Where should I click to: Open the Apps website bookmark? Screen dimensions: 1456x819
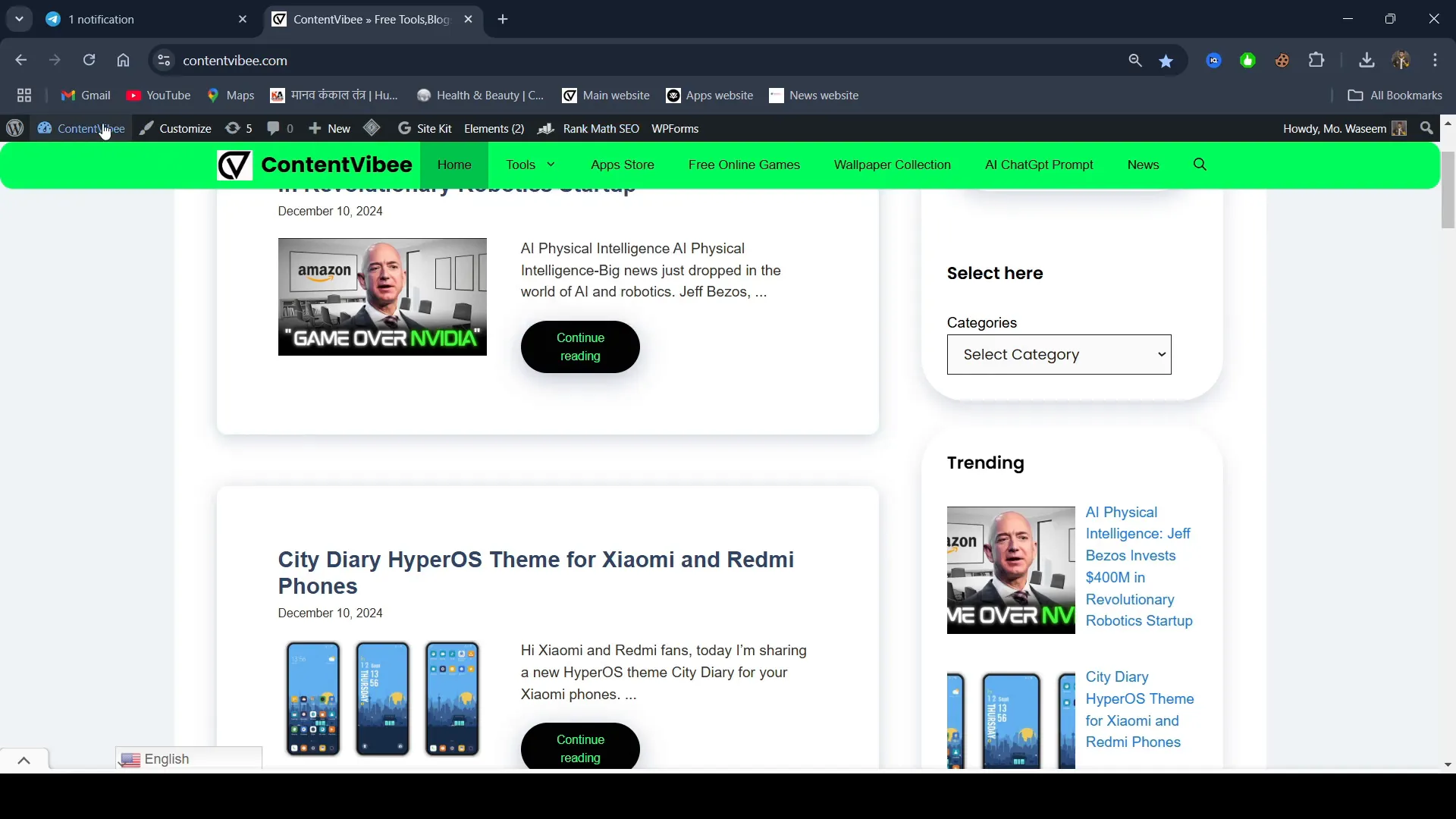[x=710, y=96]
